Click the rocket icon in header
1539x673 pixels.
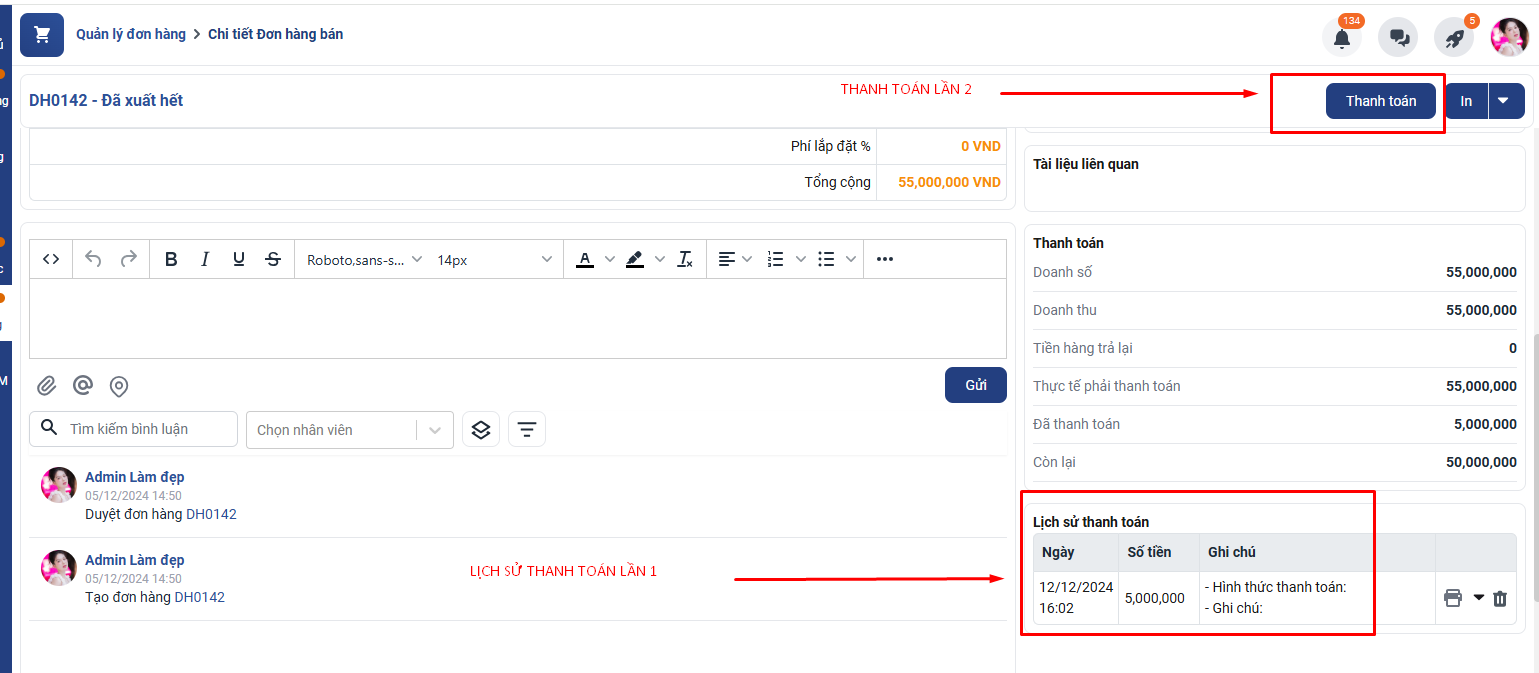click(x=1454, y=38)
